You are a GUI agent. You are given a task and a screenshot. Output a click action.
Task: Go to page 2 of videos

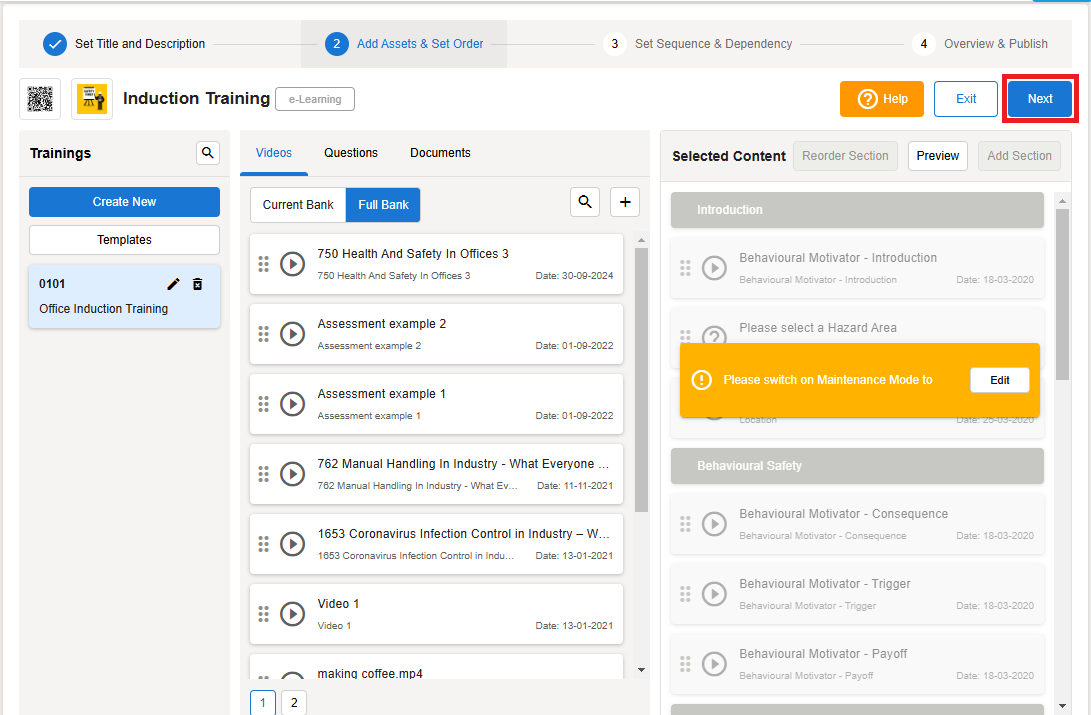point(293,703)
